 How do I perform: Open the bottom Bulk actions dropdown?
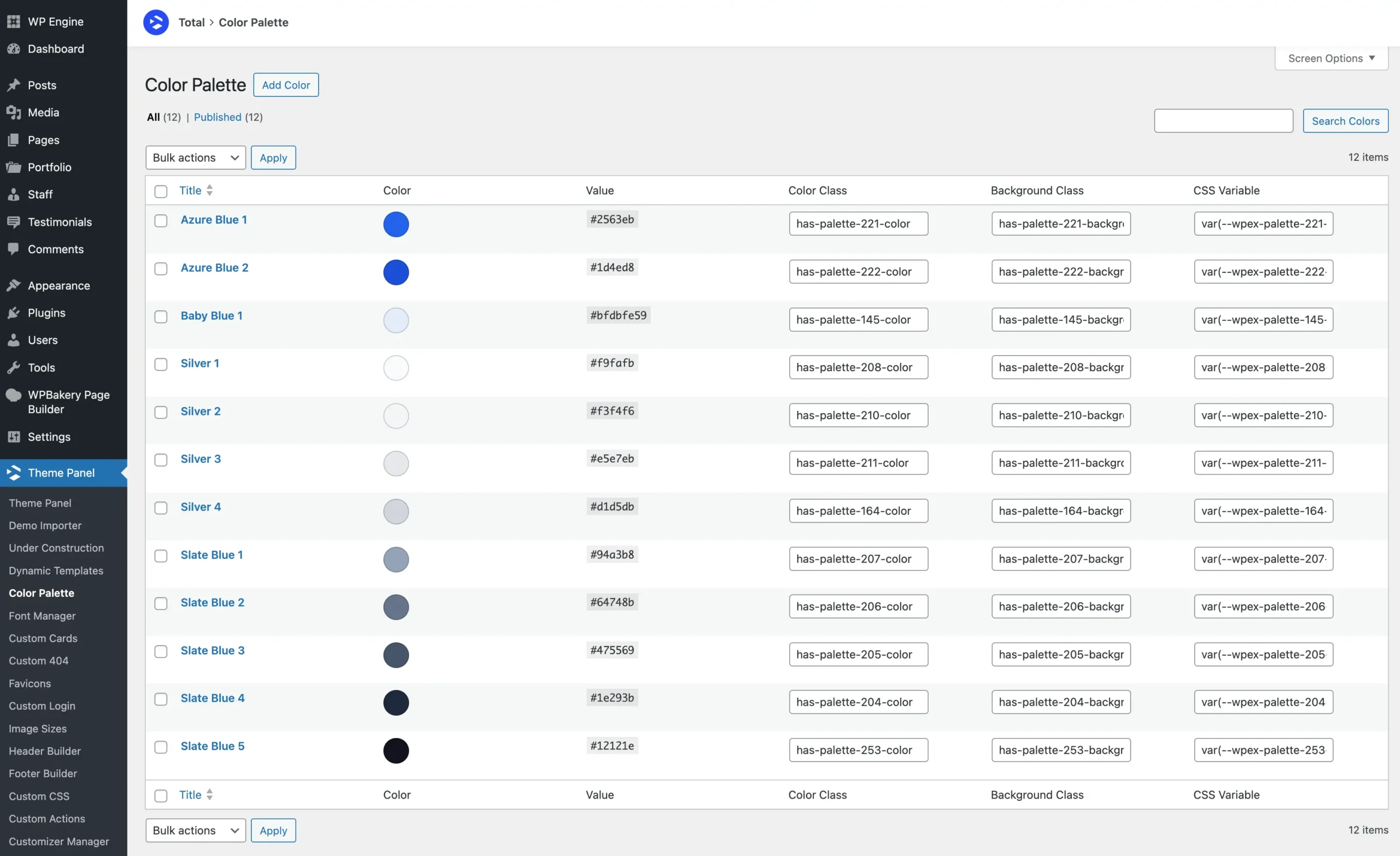pyautogui.click(x=195, y=830)
